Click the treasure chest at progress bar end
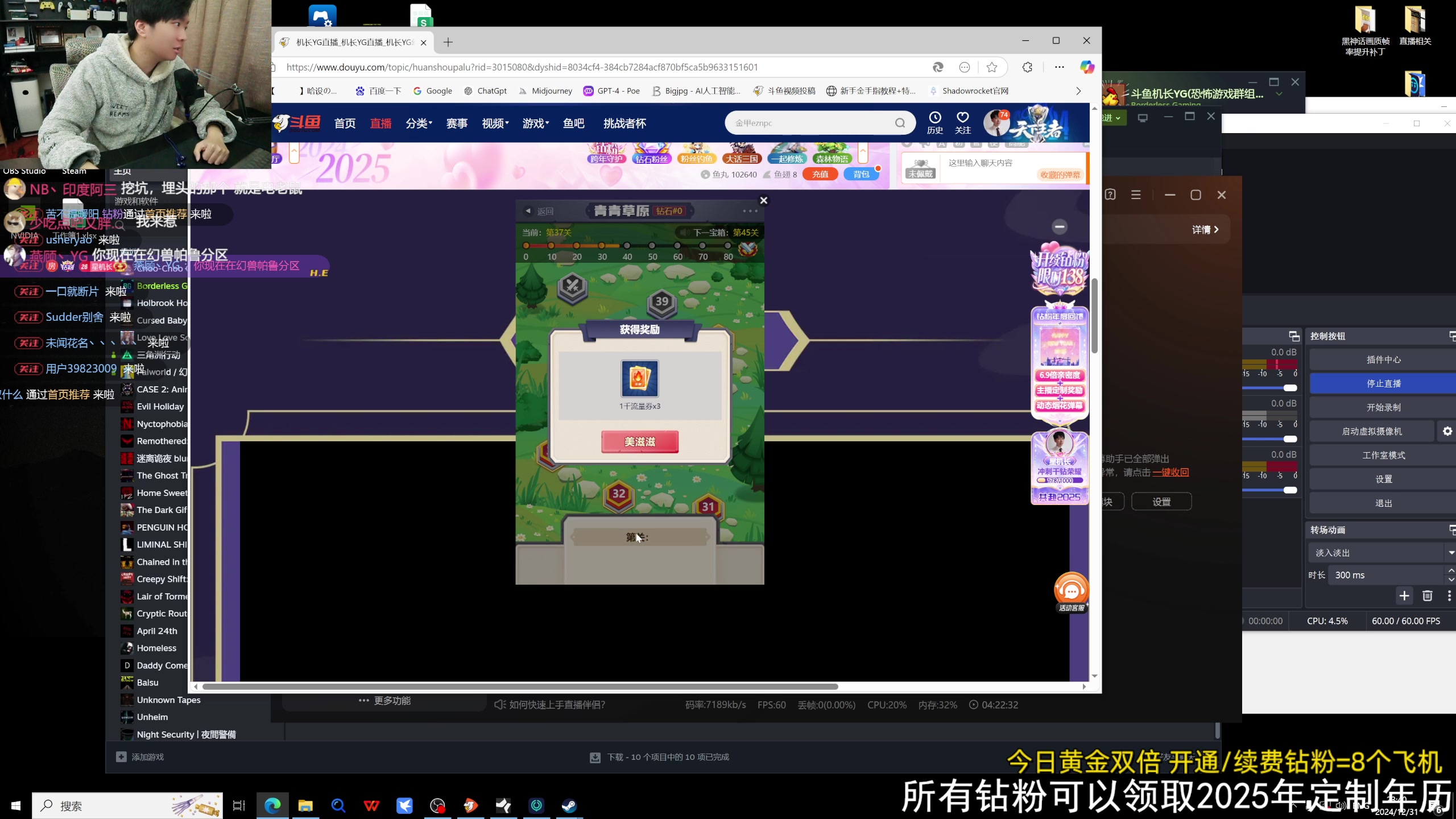The width and height of the screenshot is (1456, 819). pyautogui.click(x=748, y=249)
